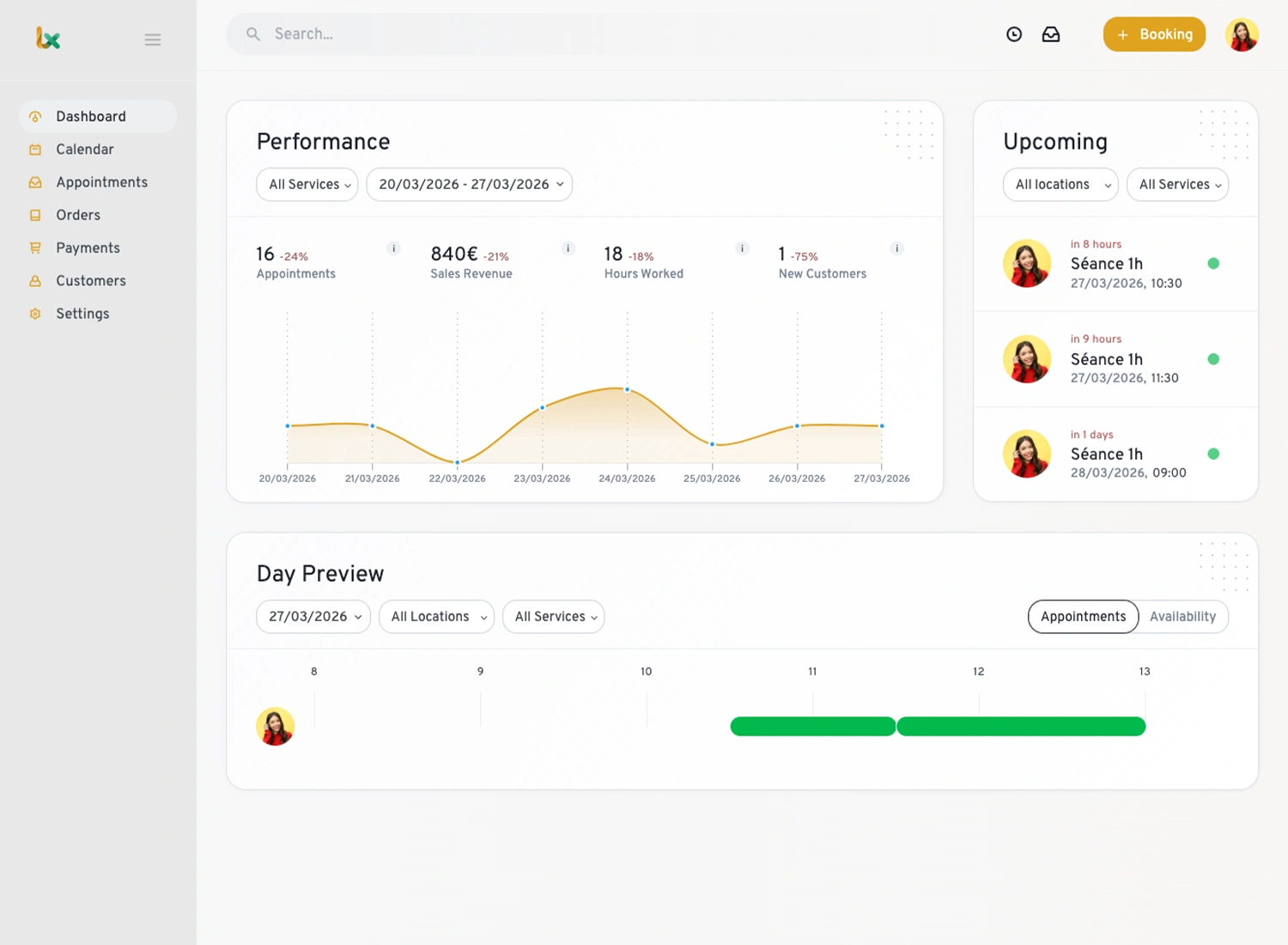Open the date range 20/03/2026 - 27/03/2026 picker

pyautogui.click(x=469, y=184)
